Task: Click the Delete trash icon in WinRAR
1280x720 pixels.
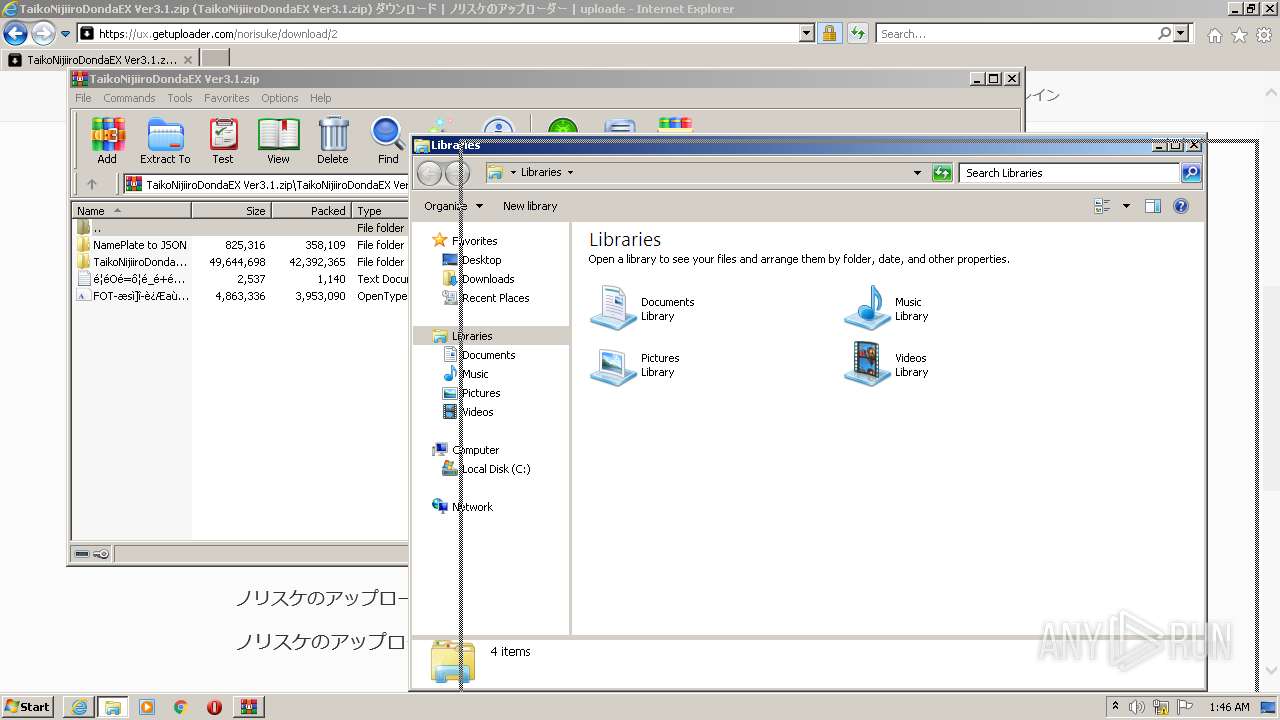Action: 333,140
